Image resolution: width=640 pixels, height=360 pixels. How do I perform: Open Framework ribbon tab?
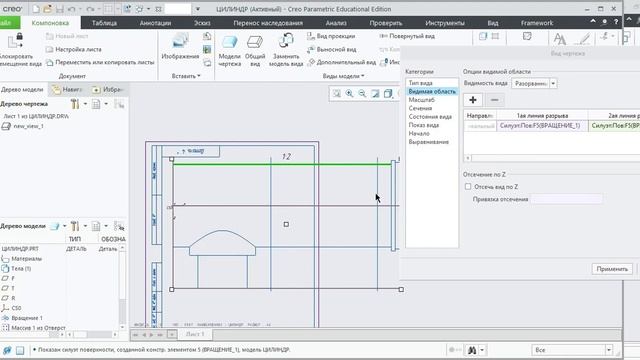[537, 23]
